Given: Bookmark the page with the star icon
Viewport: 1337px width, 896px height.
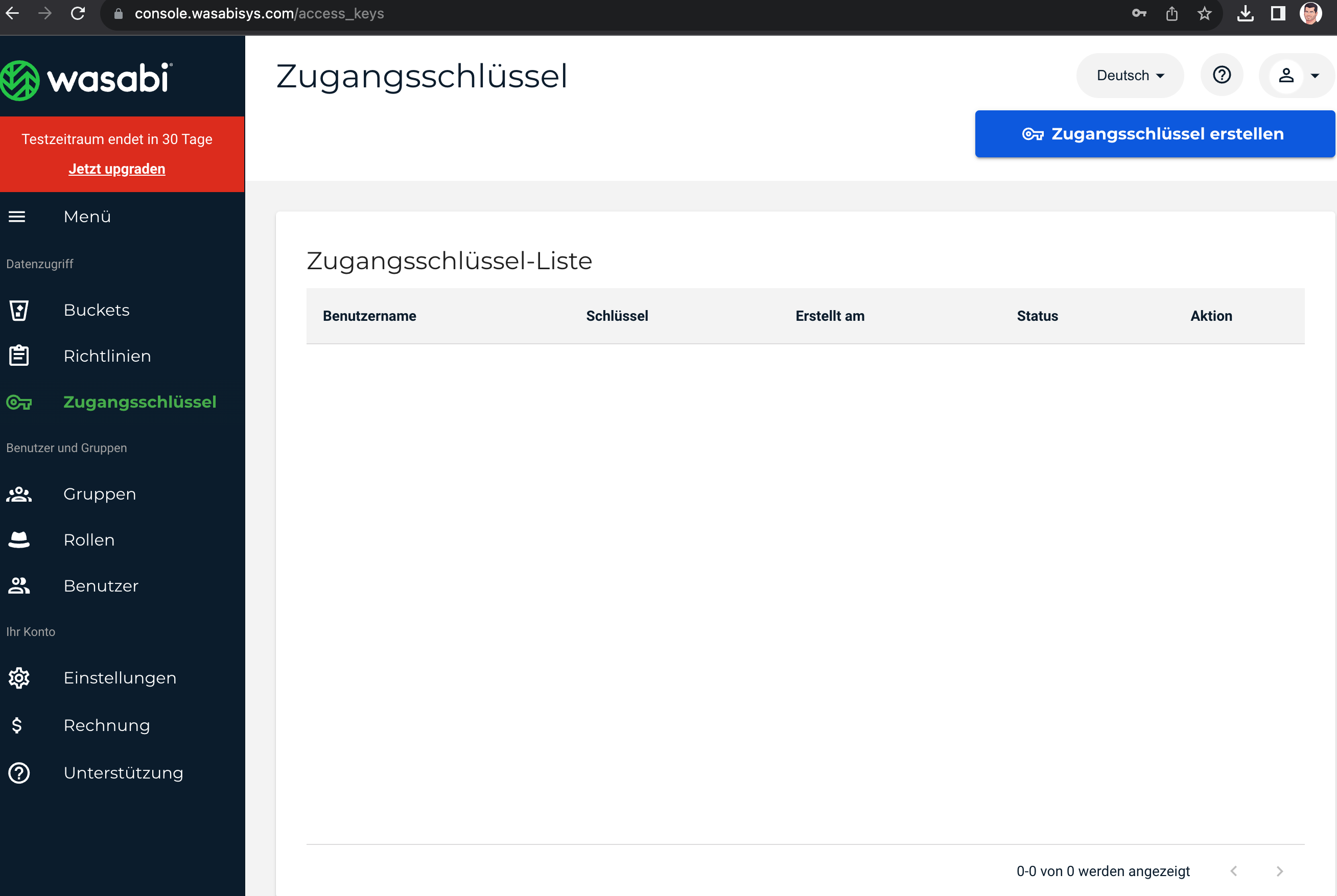Looking at the screenshot, I should (1205, 13).
